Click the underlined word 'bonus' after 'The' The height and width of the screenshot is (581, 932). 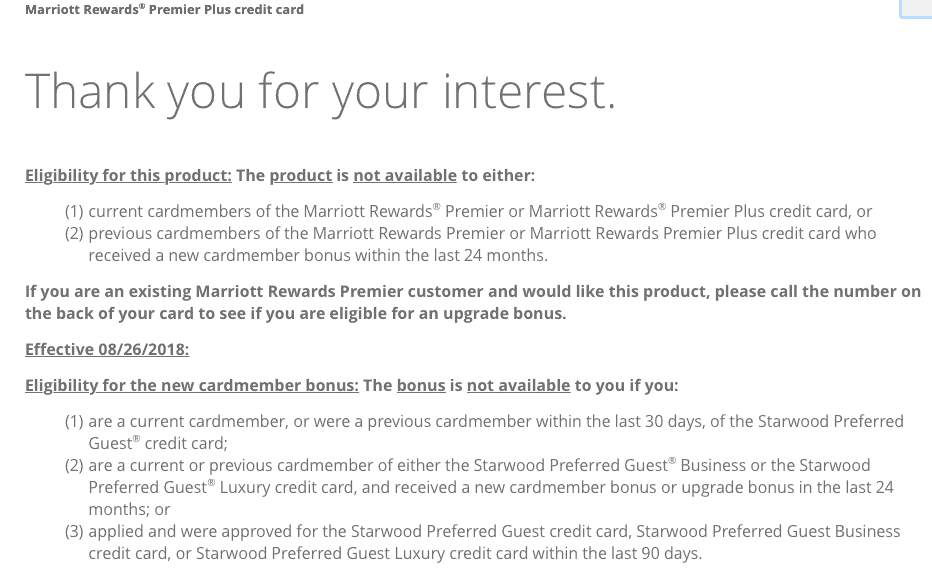coord(421,385)
